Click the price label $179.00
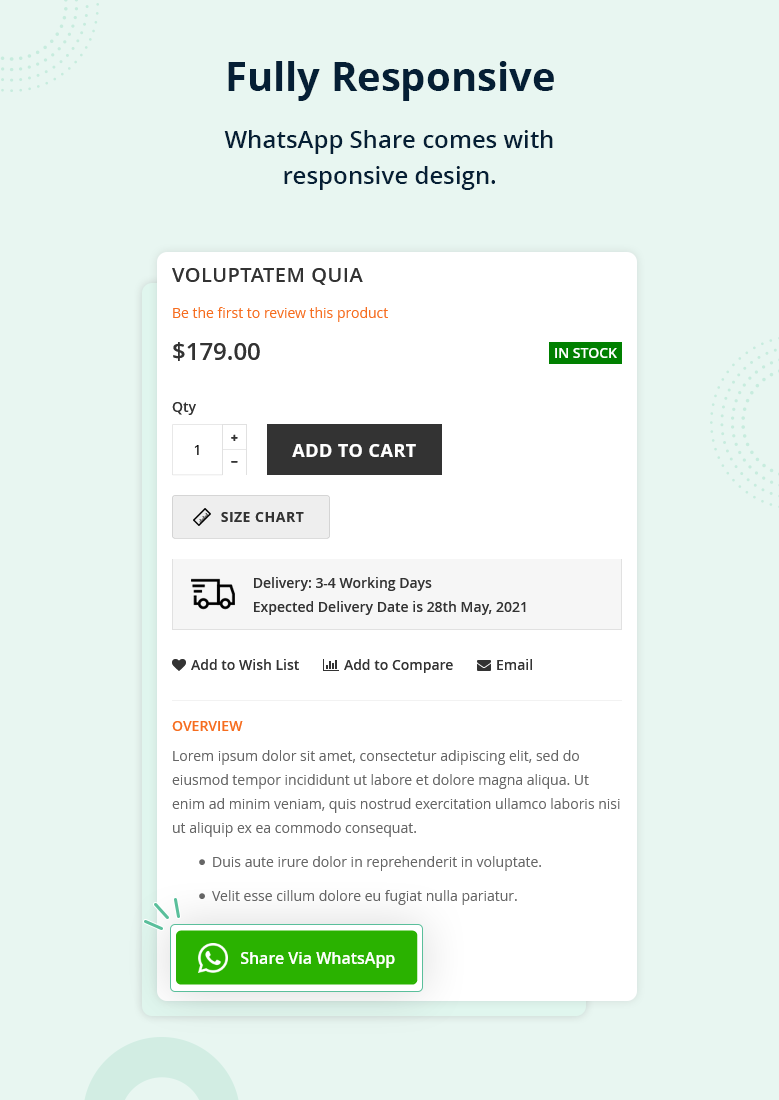779x1100 pixels. [x=216, y=351]
